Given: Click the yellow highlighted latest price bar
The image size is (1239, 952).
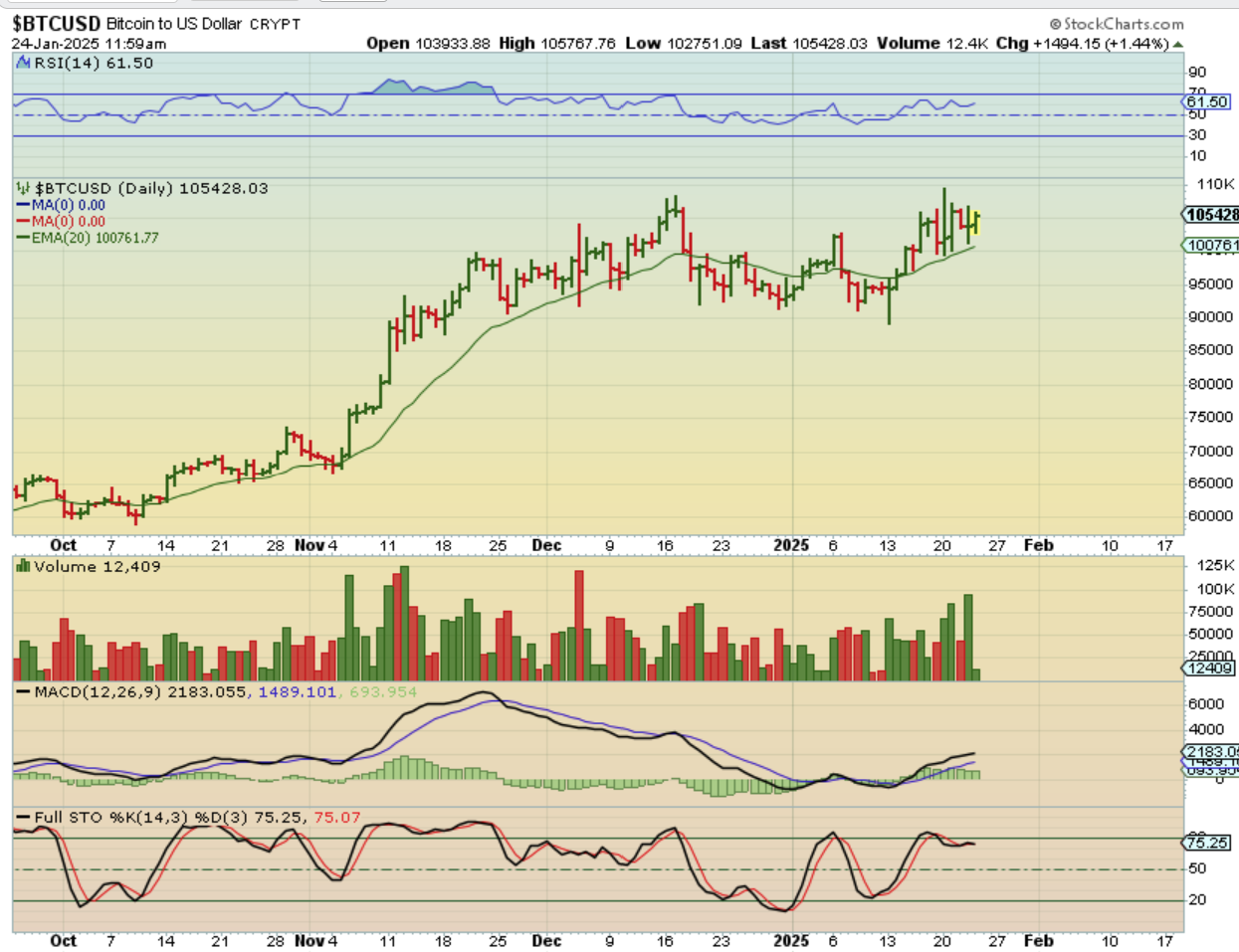Looking at the screenshot, I should (x=977, y=222).
